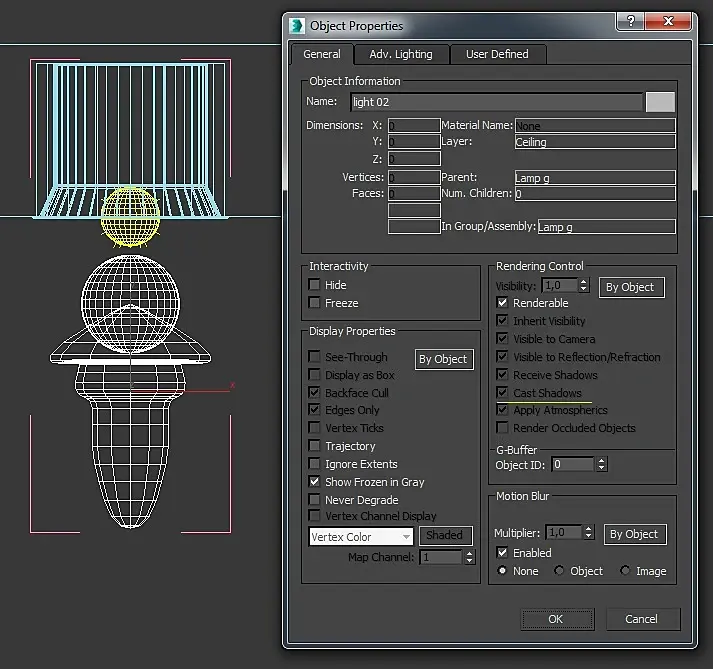Switch to the Adv. Lighting tab

[401, 54]
